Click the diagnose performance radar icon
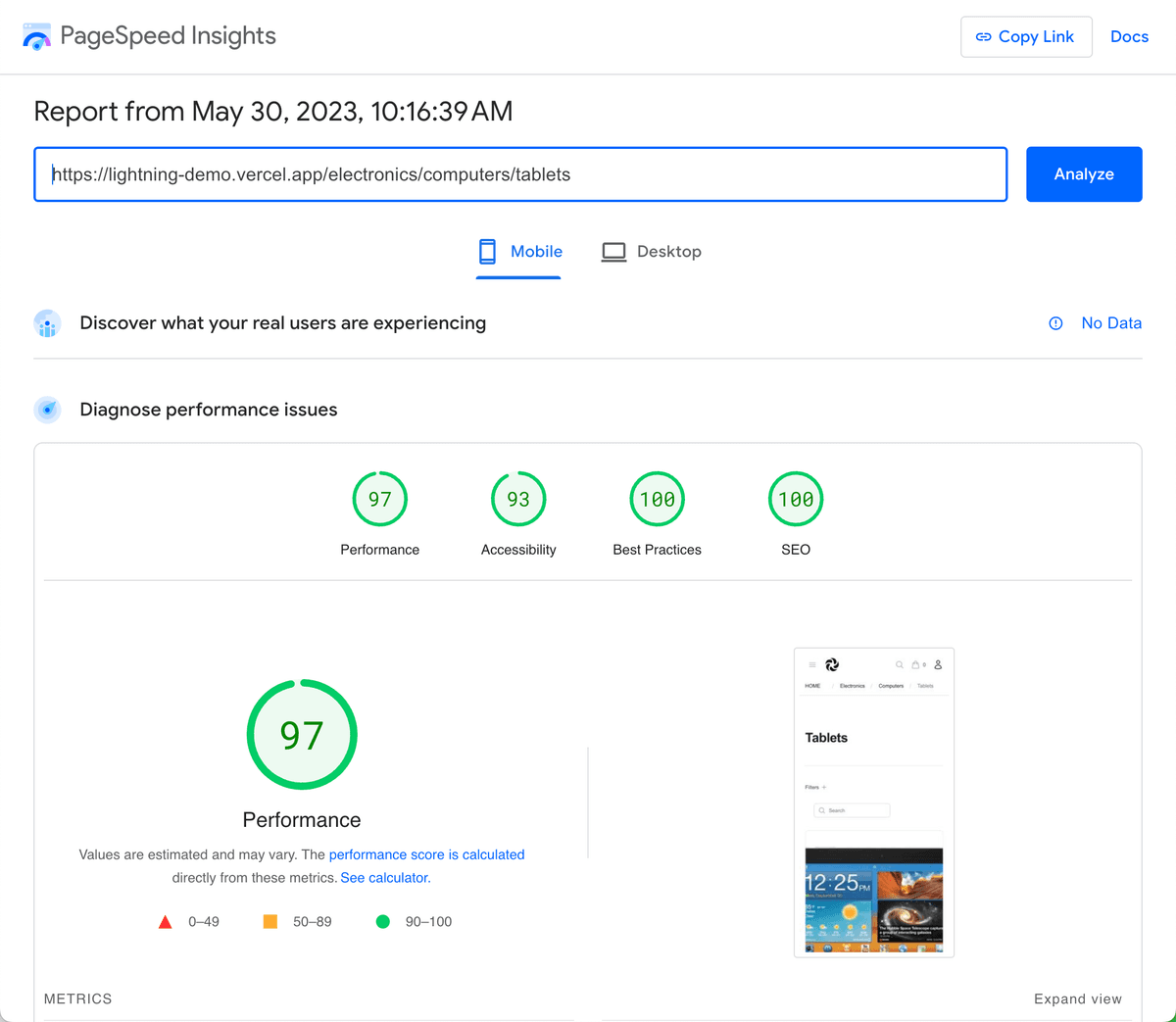The height and width of the screenshot is (1022, 1176). pyautogui.click(x=47, y=410)
